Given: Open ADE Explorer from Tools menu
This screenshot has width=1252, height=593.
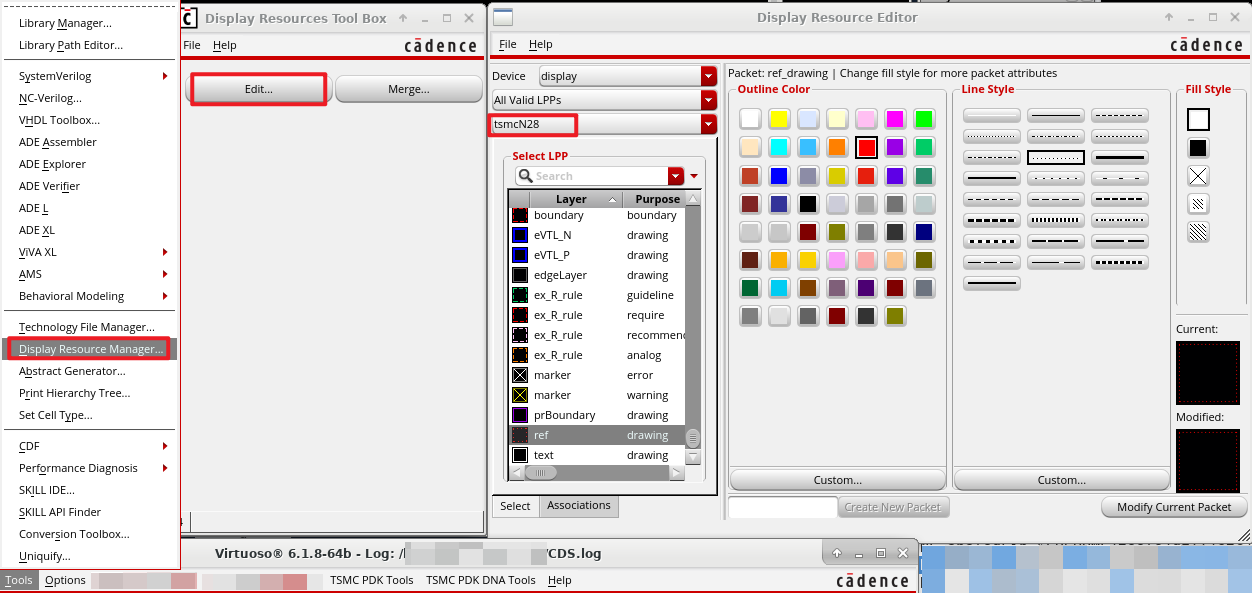Looking at the screenshot, I should pyautogui.click(x=52, y=164).
